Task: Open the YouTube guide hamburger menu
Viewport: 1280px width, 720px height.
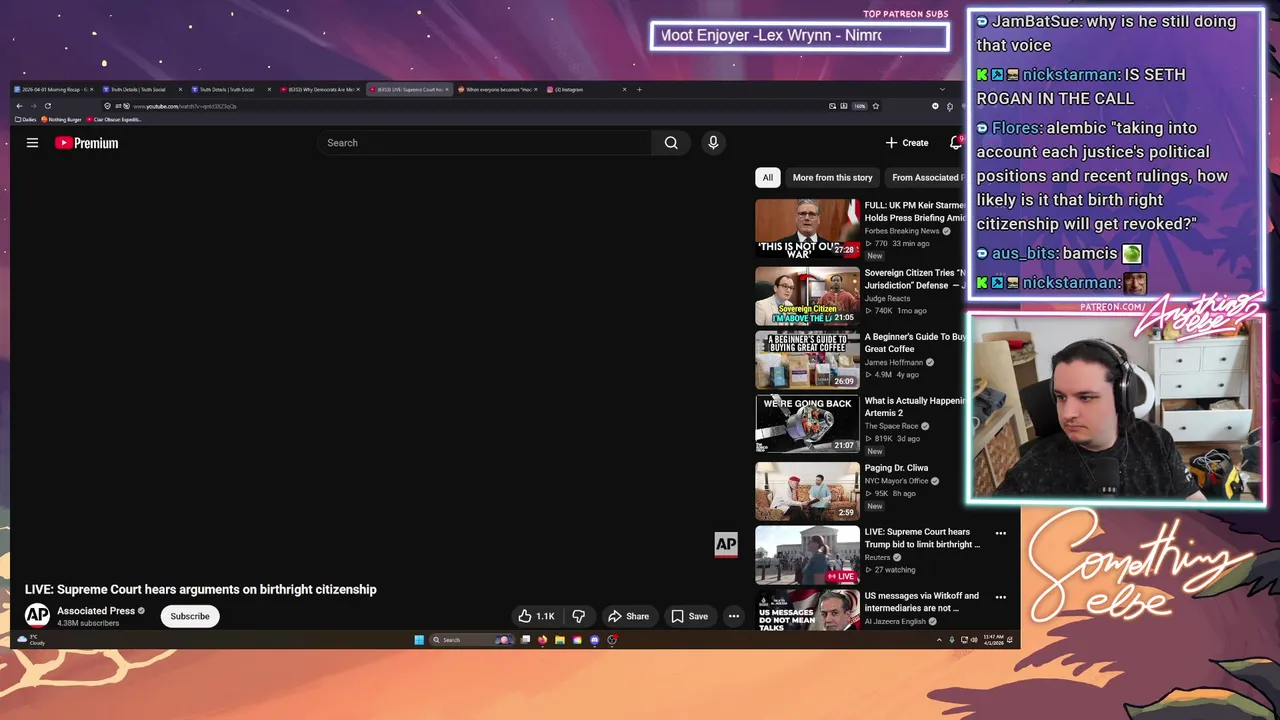Action: click(x=32, y=143)
